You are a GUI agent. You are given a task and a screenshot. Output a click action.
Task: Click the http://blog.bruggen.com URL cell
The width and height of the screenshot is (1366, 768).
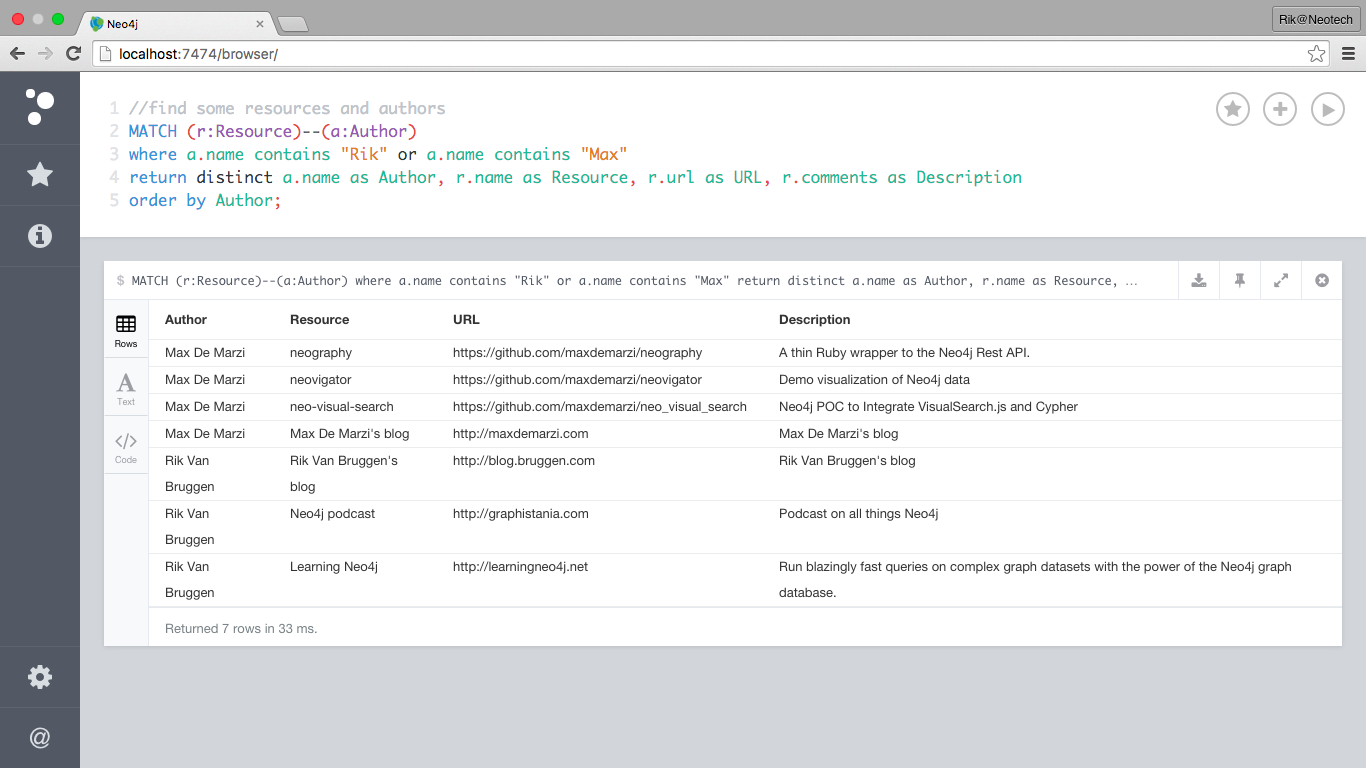[x=524, y=461]
